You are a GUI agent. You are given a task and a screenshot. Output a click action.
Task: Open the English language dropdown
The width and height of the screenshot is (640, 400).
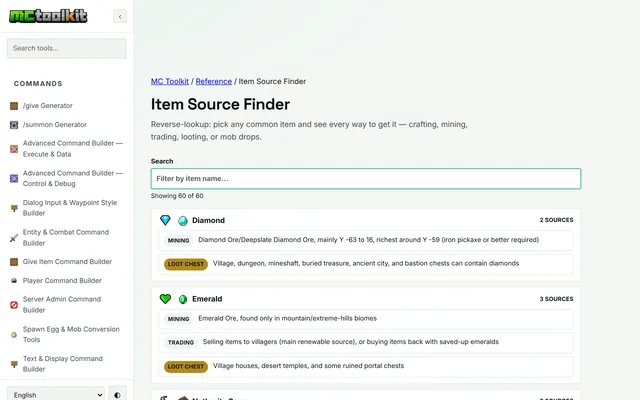point(56,395)
